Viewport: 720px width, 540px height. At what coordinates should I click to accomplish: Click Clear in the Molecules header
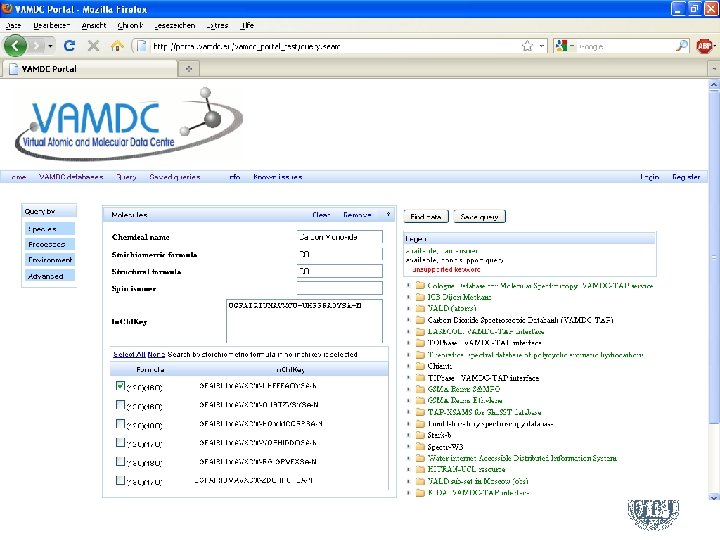pos(321,214)
